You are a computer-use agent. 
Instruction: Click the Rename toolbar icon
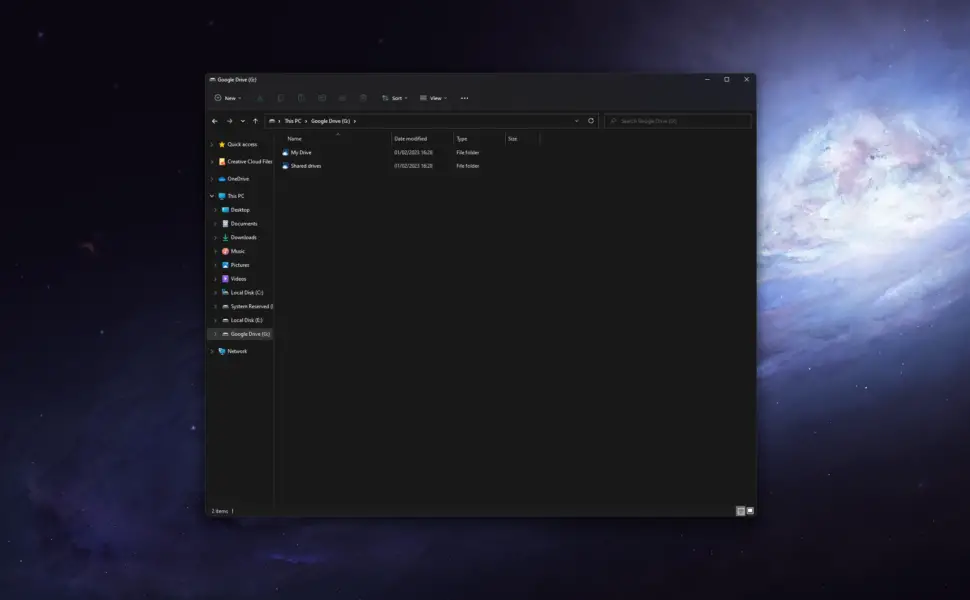322,98
